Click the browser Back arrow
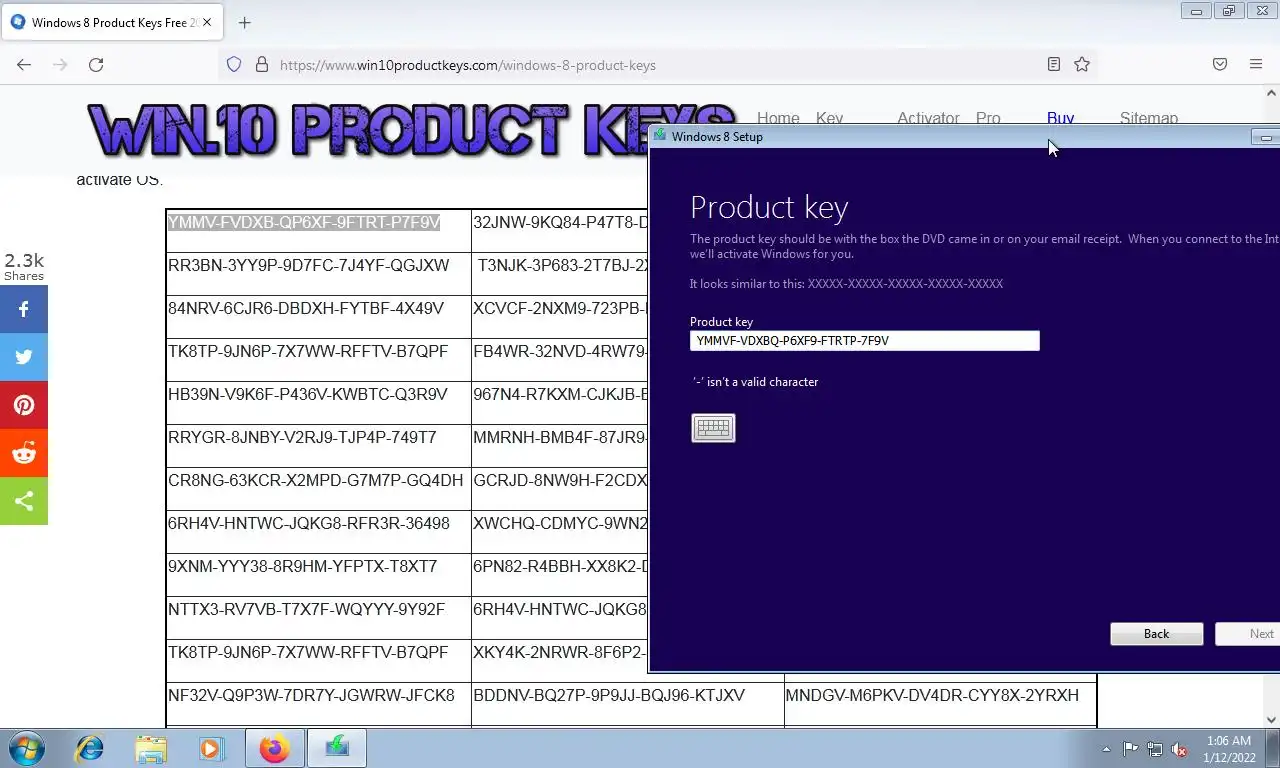The width and height of the screenshot is (1280, 768). coord(24,64)
